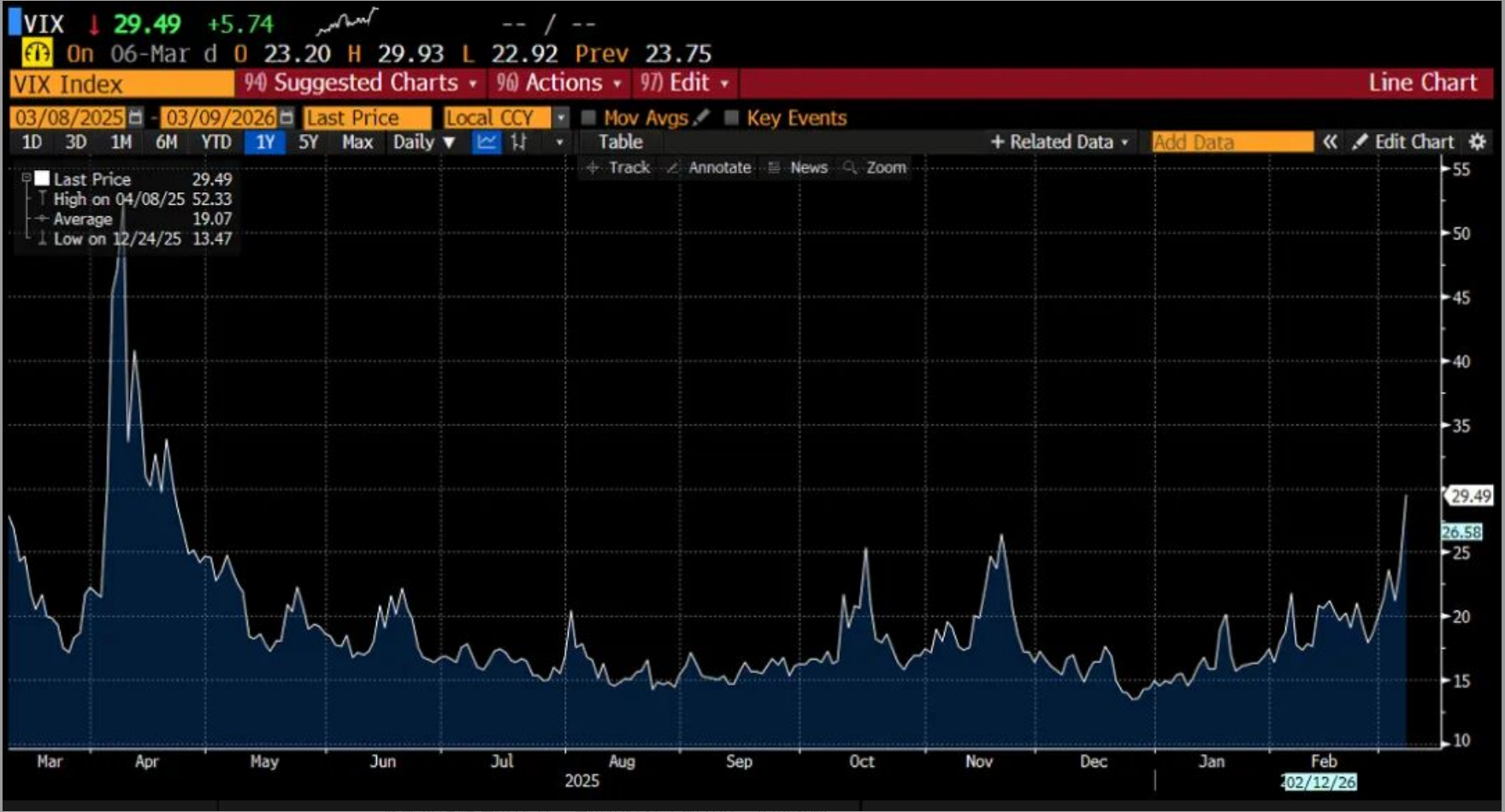Collapse the Last Price legend tree
The width and height of the screenshot is (1505, 812).
point(27,178)
